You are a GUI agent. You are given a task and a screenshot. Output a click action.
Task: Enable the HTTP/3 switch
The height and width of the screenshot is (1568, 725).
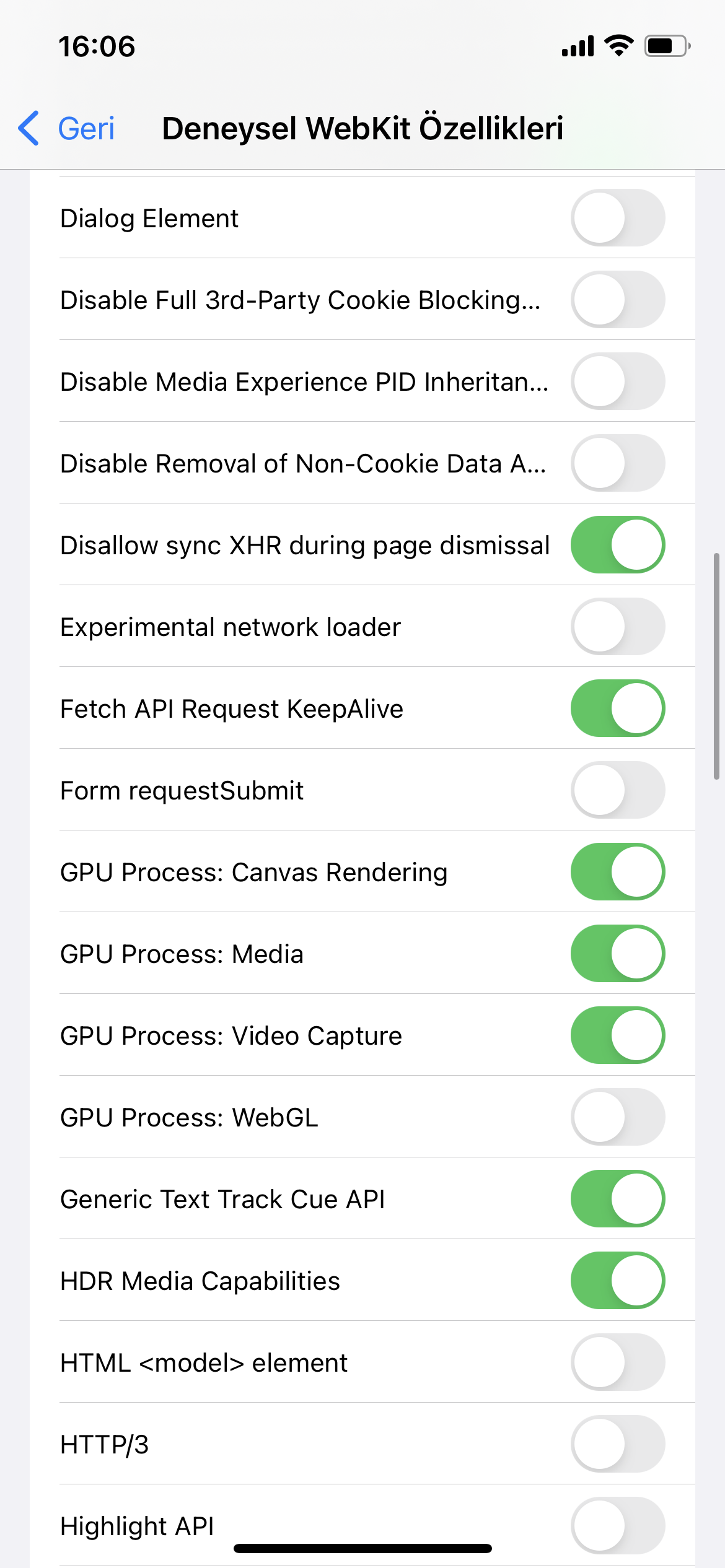pos(617,1444)
